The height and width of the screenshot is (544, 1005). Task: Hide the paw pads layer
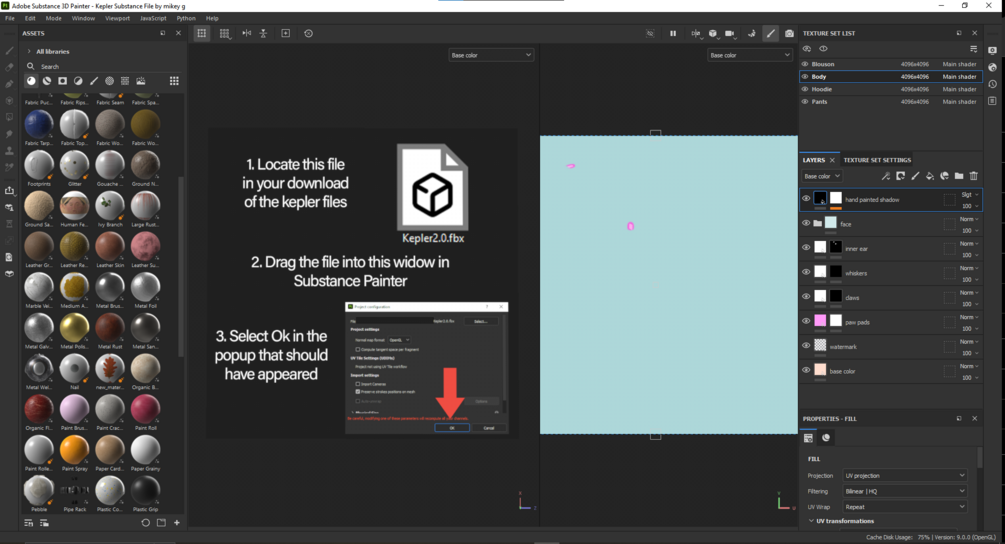[806, 322]
